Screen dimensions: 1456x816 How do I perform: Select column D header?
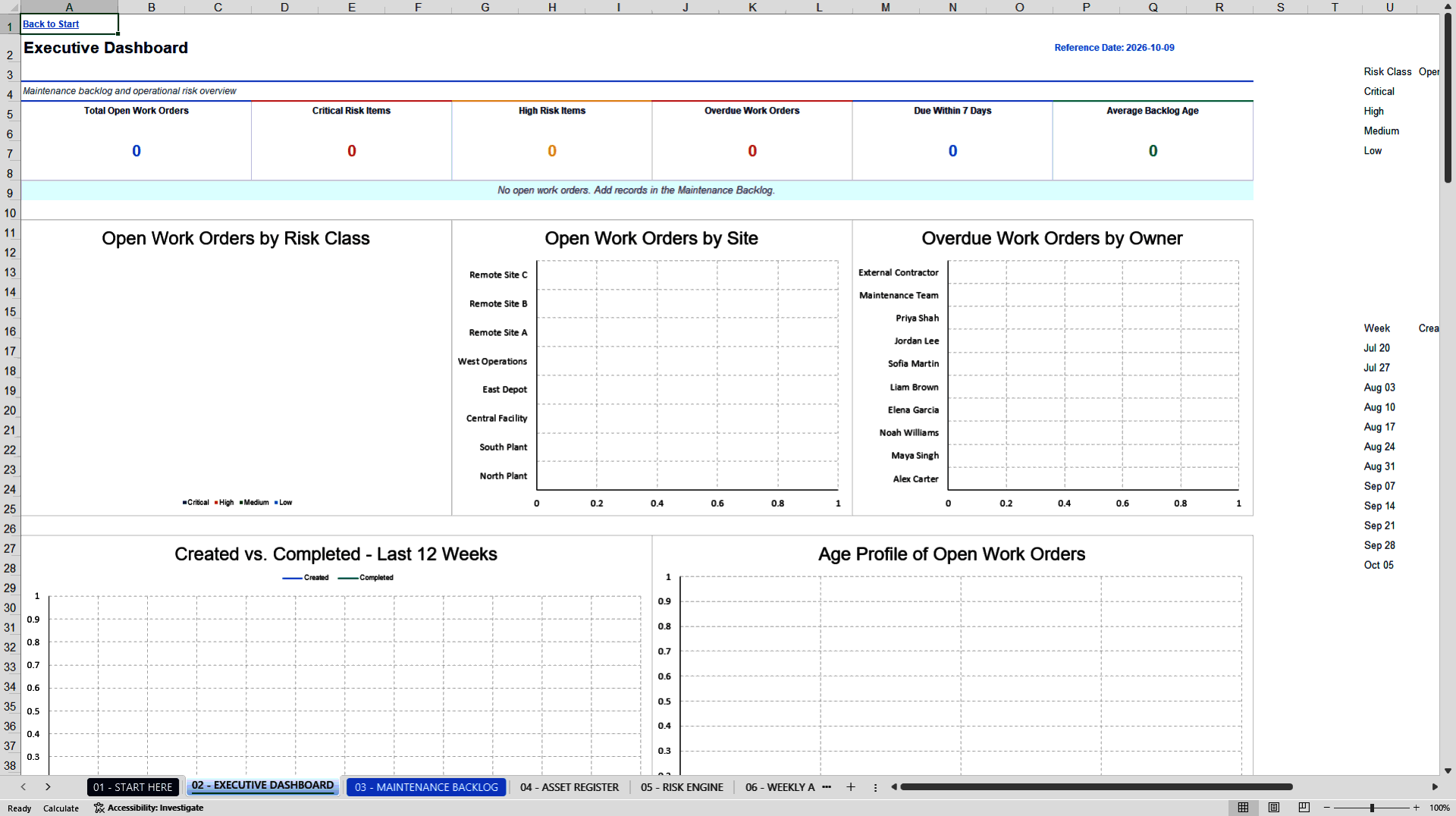click(x=284, y=7)
